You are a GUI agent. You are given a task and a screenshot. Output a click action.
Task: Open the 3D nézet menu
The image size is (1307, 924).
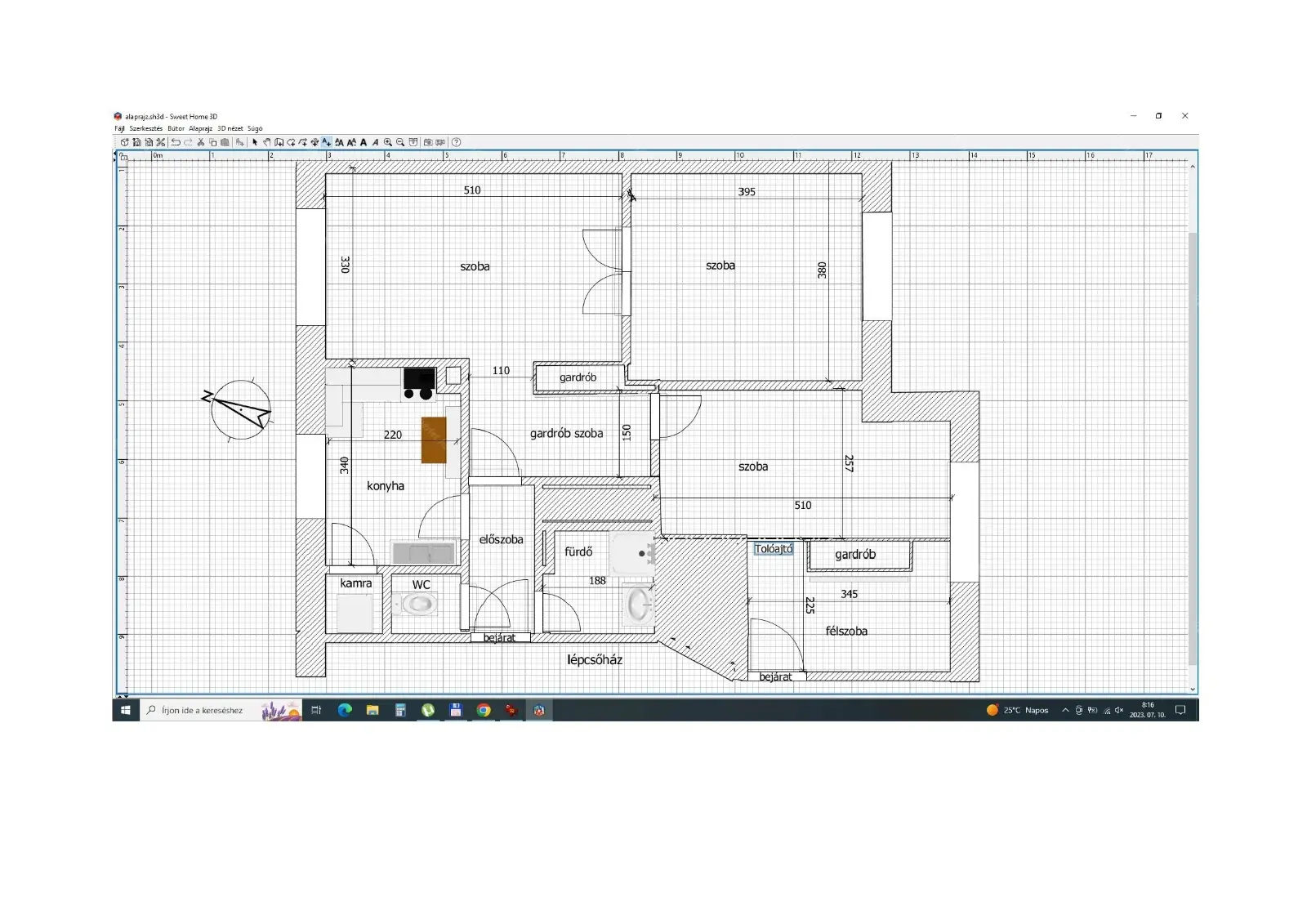[x=230, y=128]
